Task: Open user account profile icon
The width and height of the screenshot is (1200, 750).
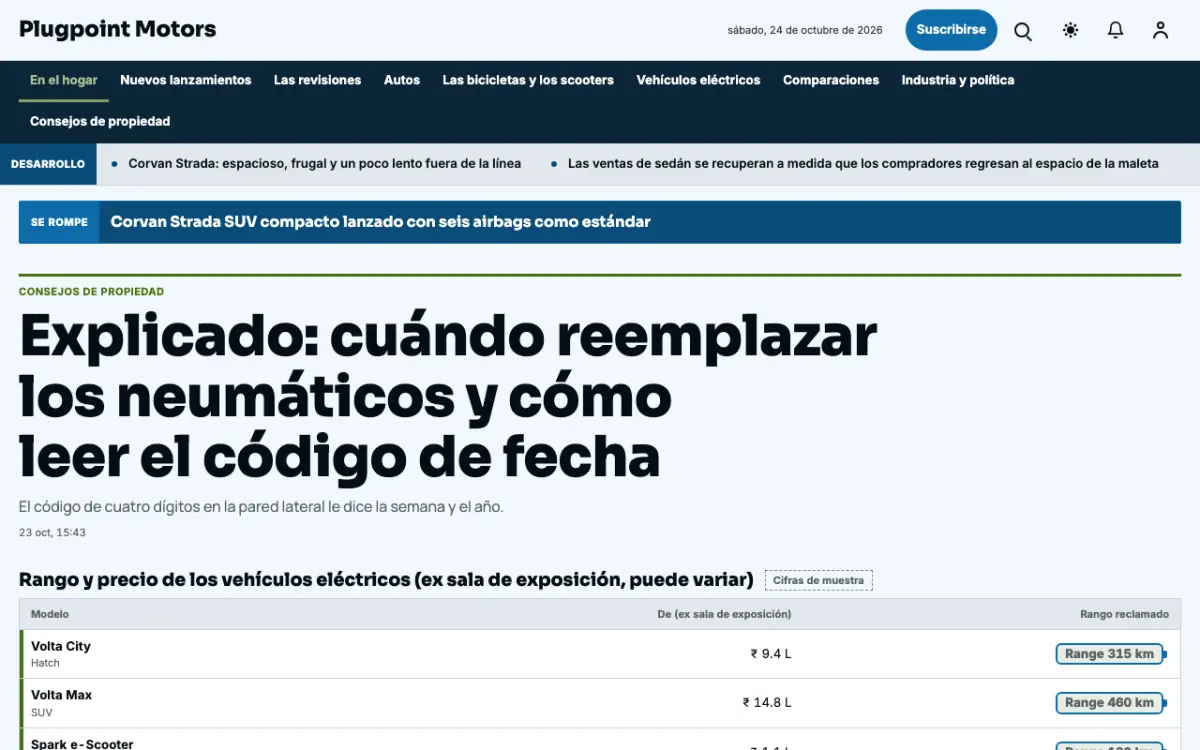Action: 1160,31
